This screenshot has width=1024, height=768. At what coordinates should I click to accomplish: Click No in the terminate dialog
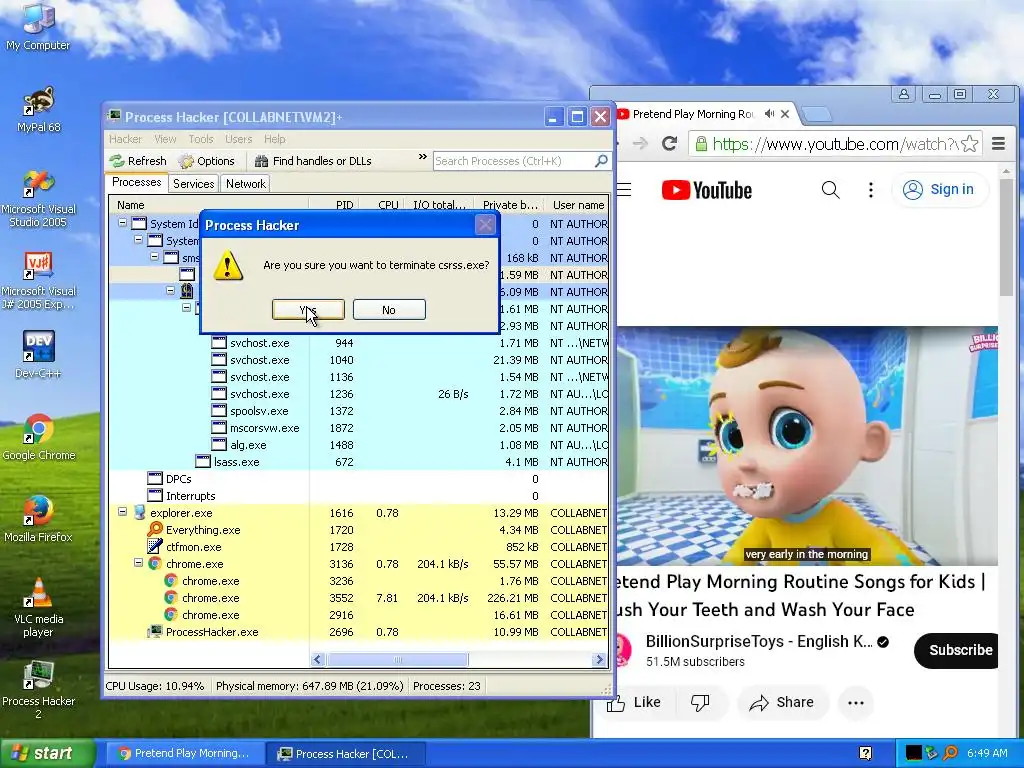click(x=389, y=310)
